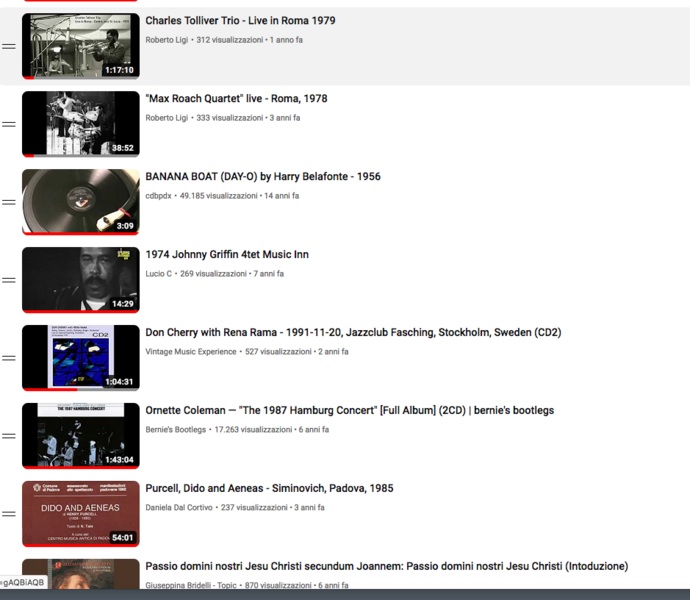Open Bernie's Bootlegs channel page

(175, 430)
